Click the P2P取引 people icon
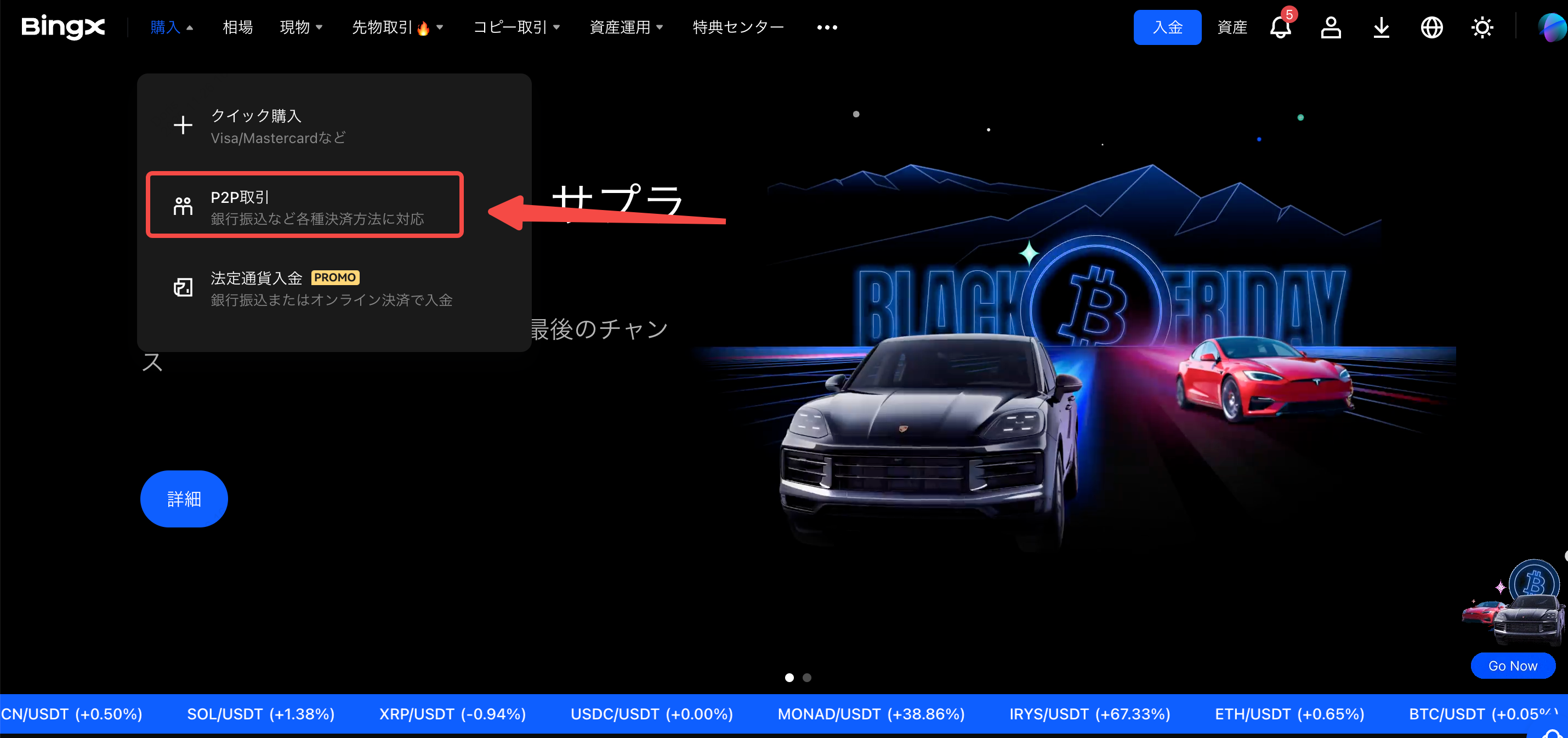This screenshot has width=1568, height=738. point(183,205)
